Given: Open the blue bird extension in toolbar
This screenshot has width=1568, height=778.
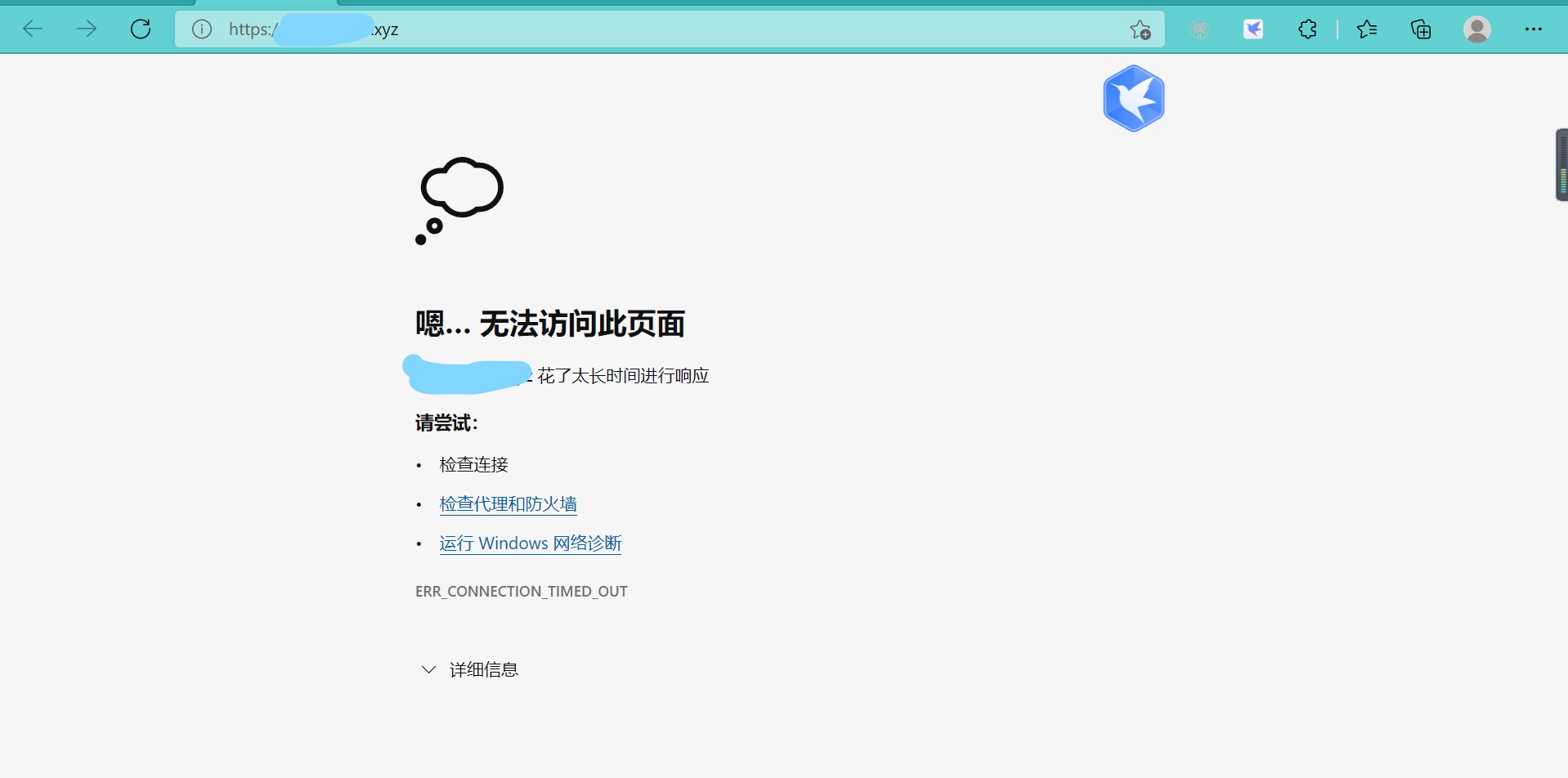Looking at the screenshot, I should tap(1253, 30).
